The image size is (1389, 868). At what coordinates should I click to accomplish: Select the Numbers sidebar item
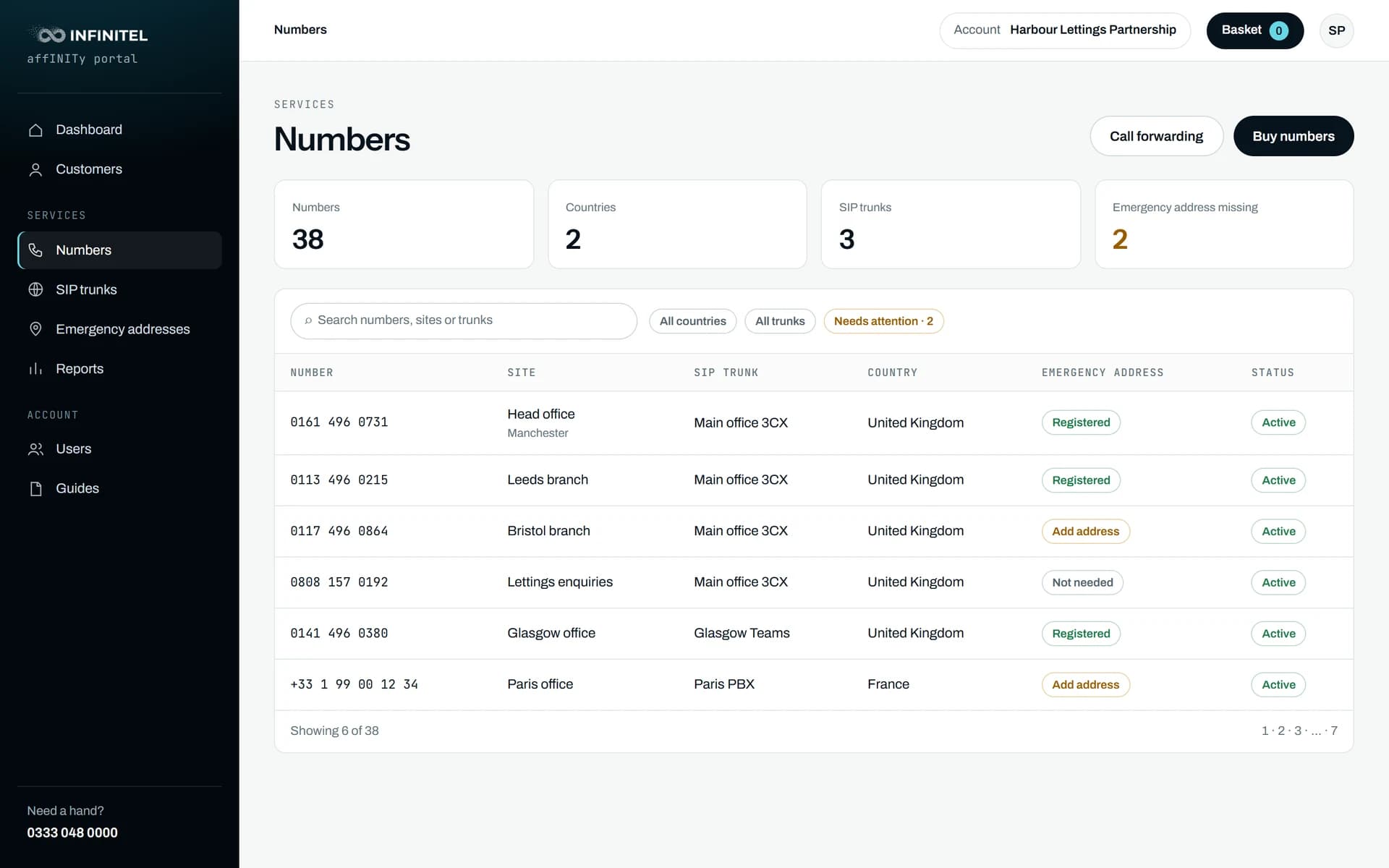coord(119,250)
